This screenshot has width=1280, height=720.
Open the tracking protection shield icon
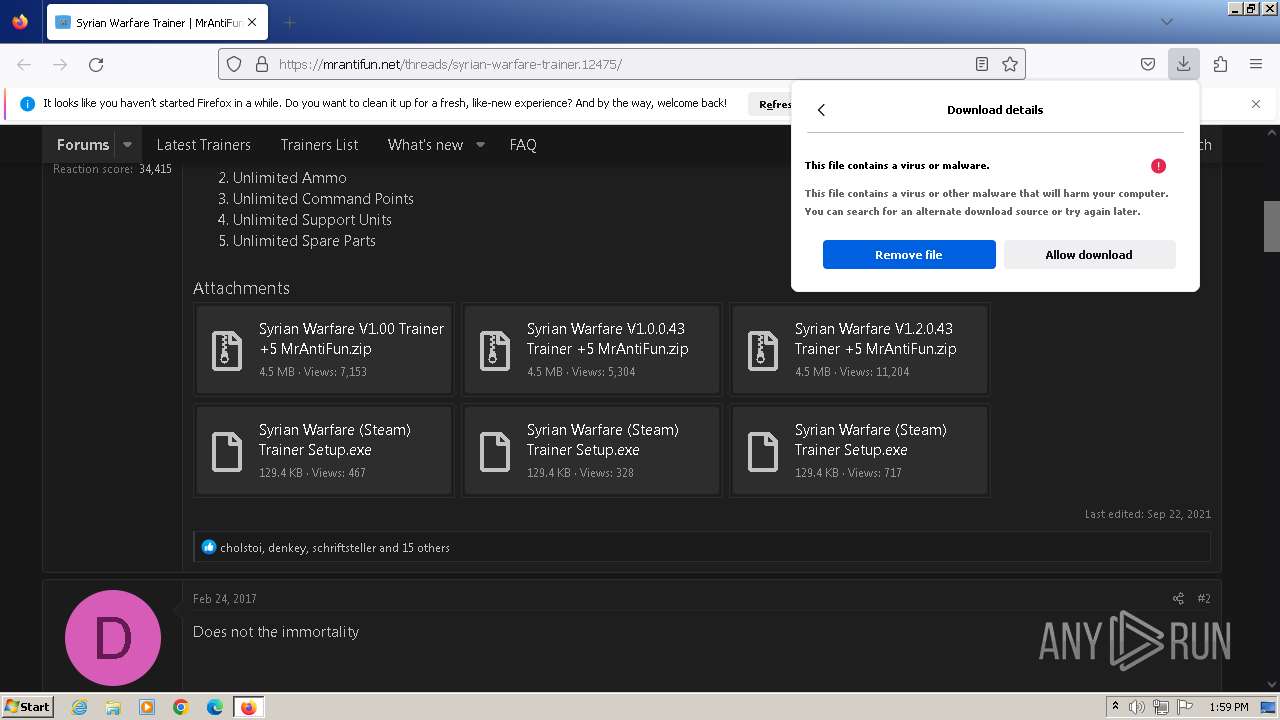pyautogui.click(x=234, y=64)
